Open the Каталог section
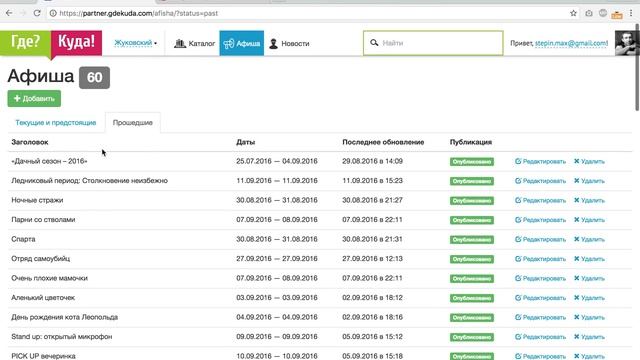 coord(194,43)
